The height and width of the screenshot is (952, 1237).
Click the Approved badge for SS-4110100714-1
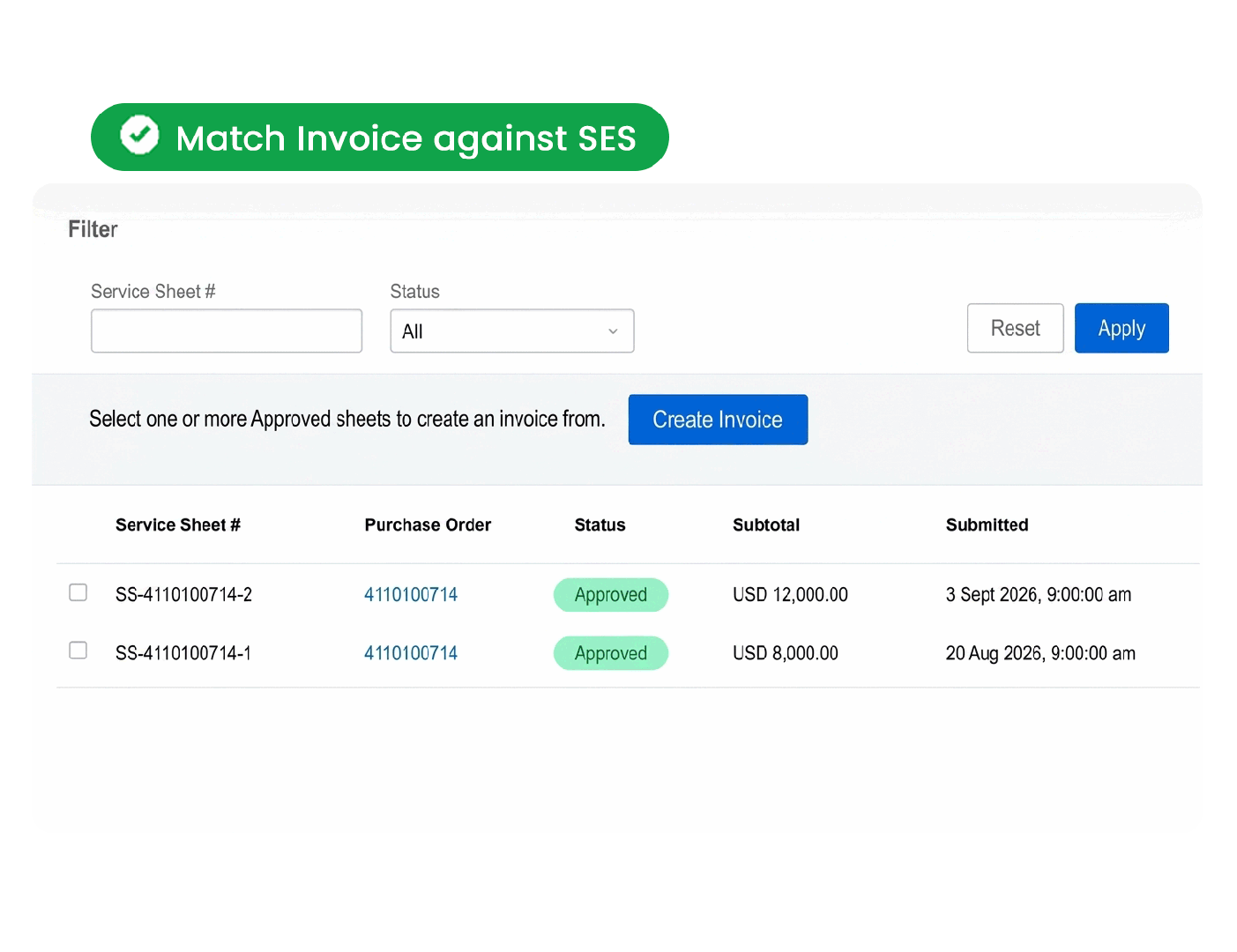611,653
